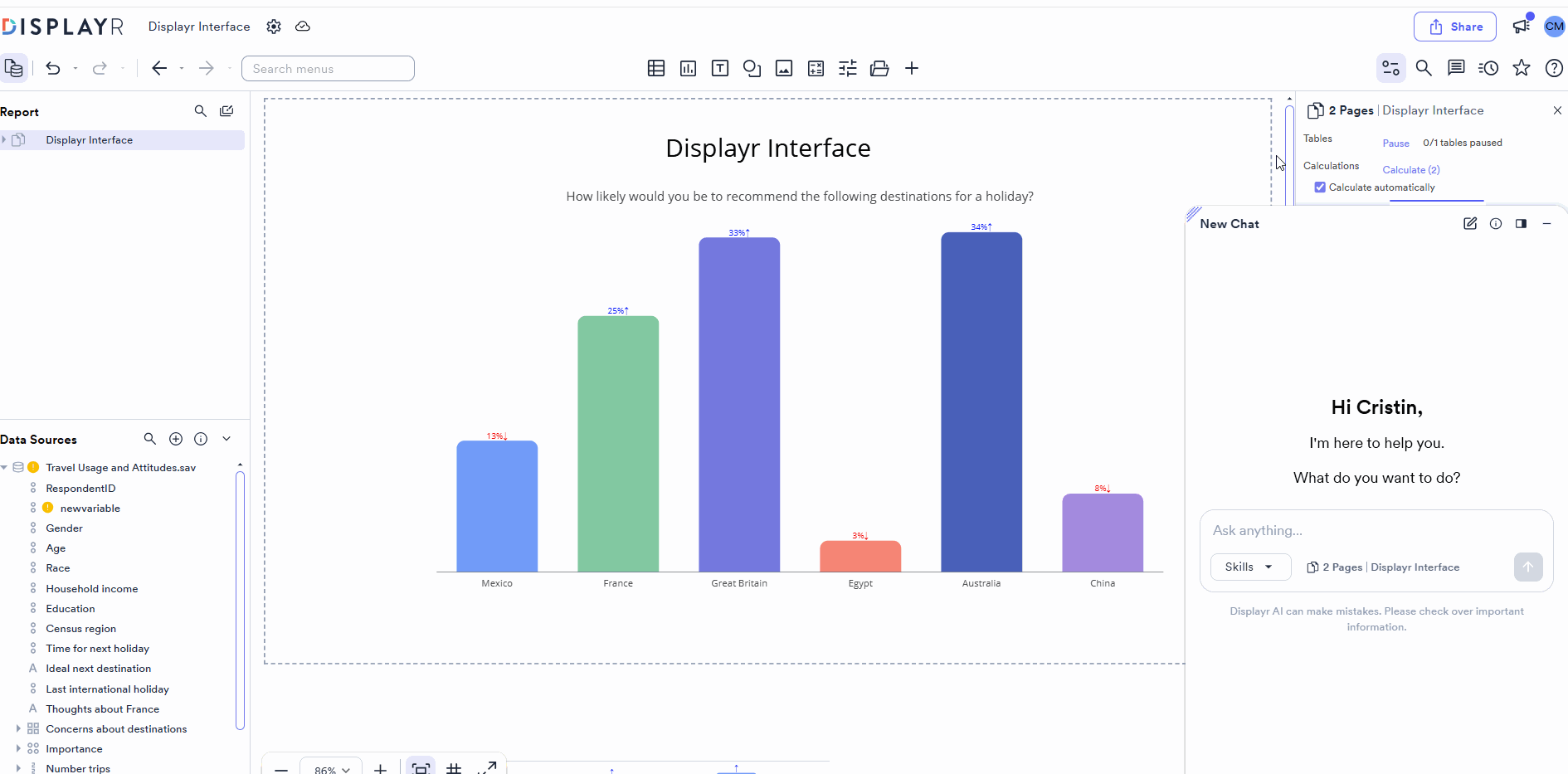Open the CM user profile avatar
Viewport: 1568px width, 774px height.
1555,27
